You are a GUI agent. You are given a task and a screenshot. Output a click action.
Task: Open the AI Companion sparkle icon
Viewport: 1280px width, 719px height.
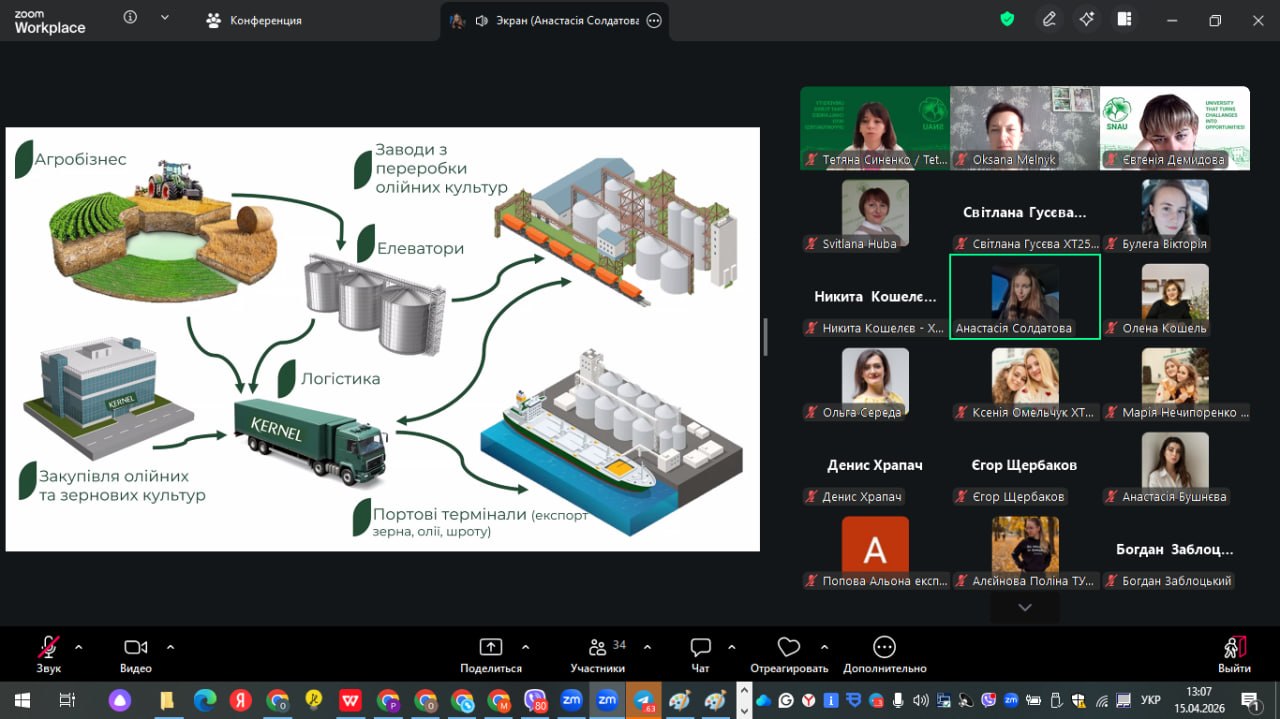click(1087, 19)
